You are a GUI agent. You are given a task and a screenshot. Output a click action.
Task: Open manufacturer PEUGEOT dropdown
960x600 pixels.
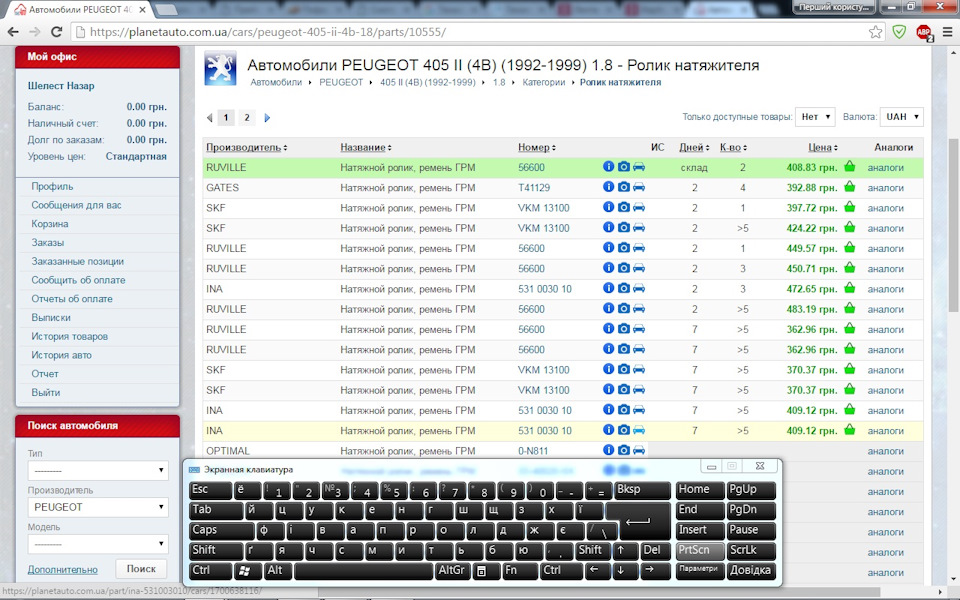(x=98, y=507)
